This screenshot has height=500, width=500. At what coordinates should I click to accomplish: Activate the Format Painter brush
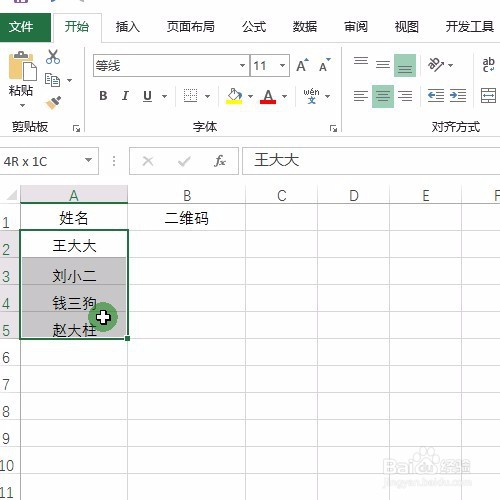[x=53, y=103]
